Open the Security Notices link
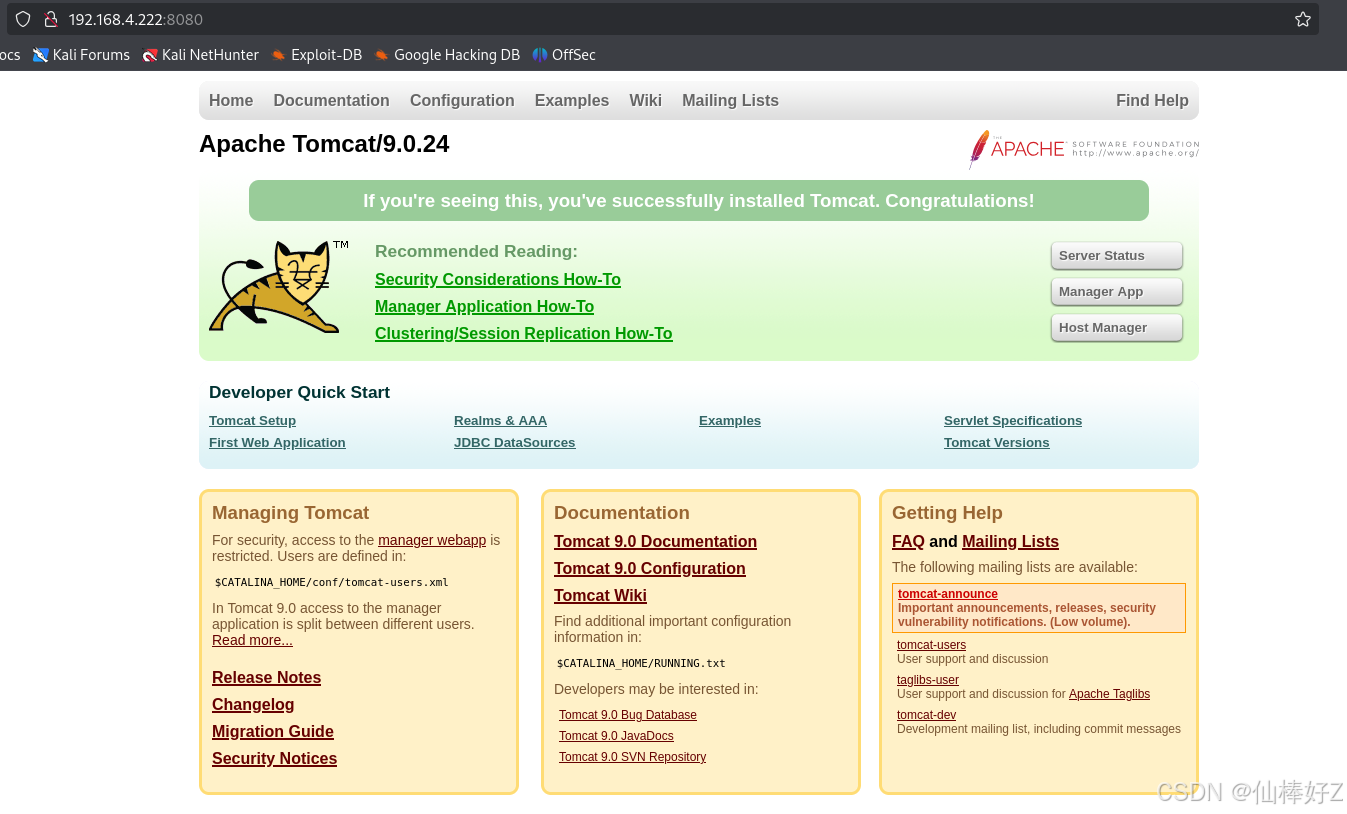 [x=274, y=759]
